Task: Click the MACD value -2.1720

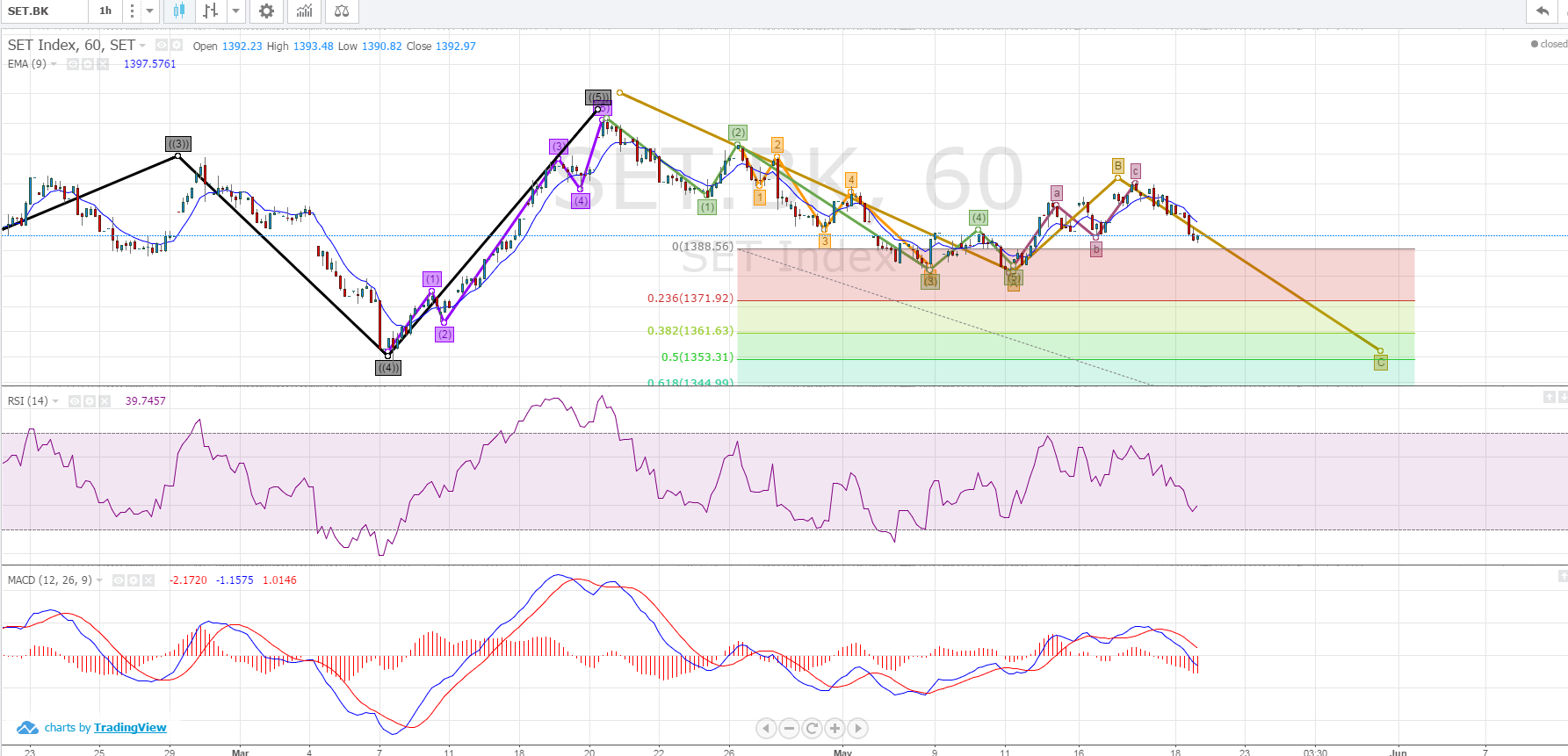Action: [x=189, y=580]
